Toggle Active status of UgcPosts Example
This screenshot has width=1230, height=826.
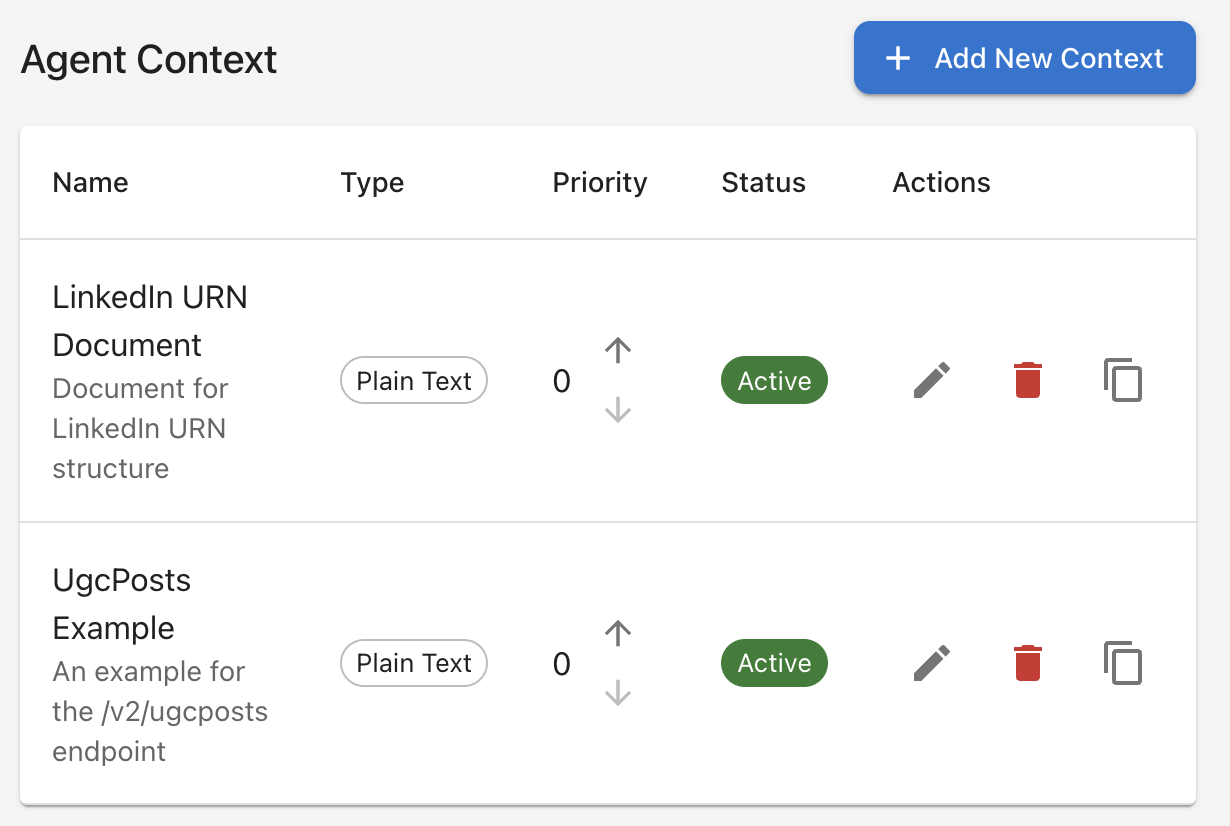[774, 663]
